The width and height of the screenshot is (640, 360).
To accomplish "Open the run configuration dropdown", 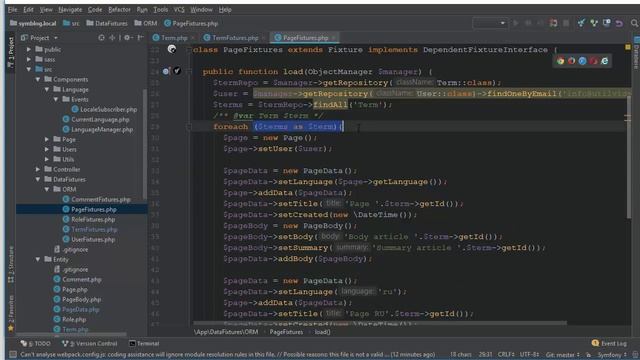I will click(490, 23).
